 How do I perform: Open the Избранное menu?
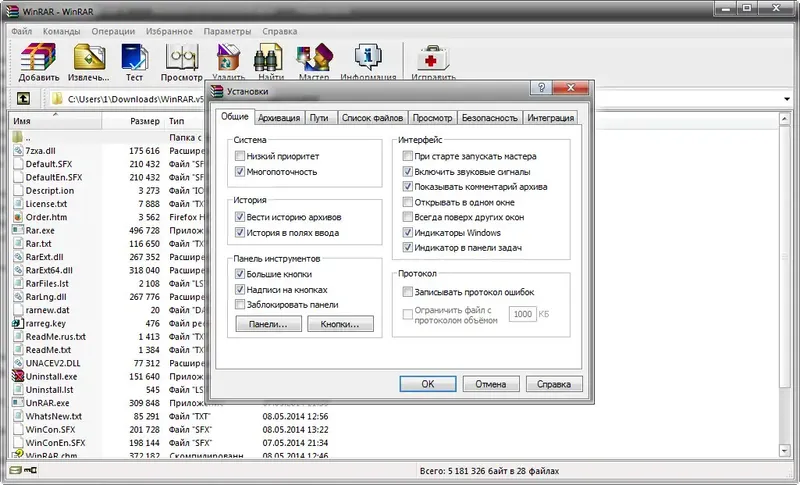[x=169, y=31]
